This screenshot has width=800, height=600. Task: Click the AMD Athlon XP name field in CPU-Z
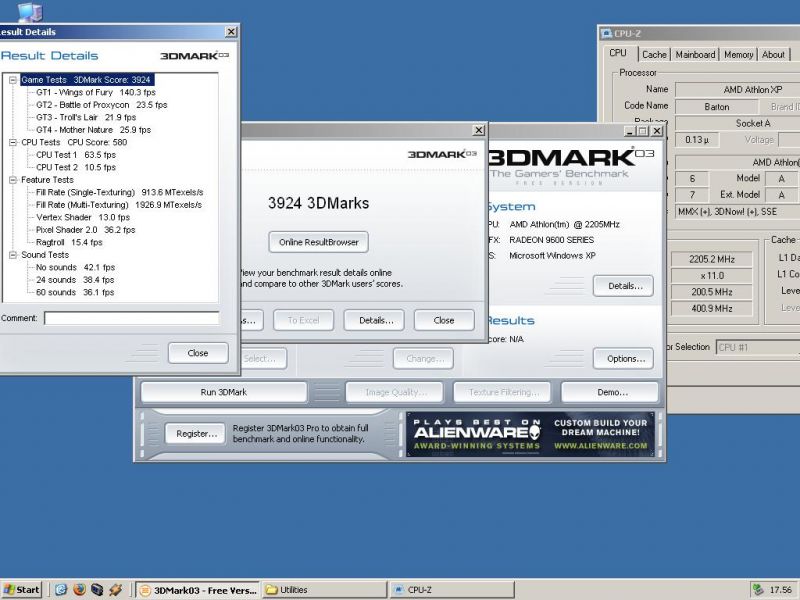(738, 90)
